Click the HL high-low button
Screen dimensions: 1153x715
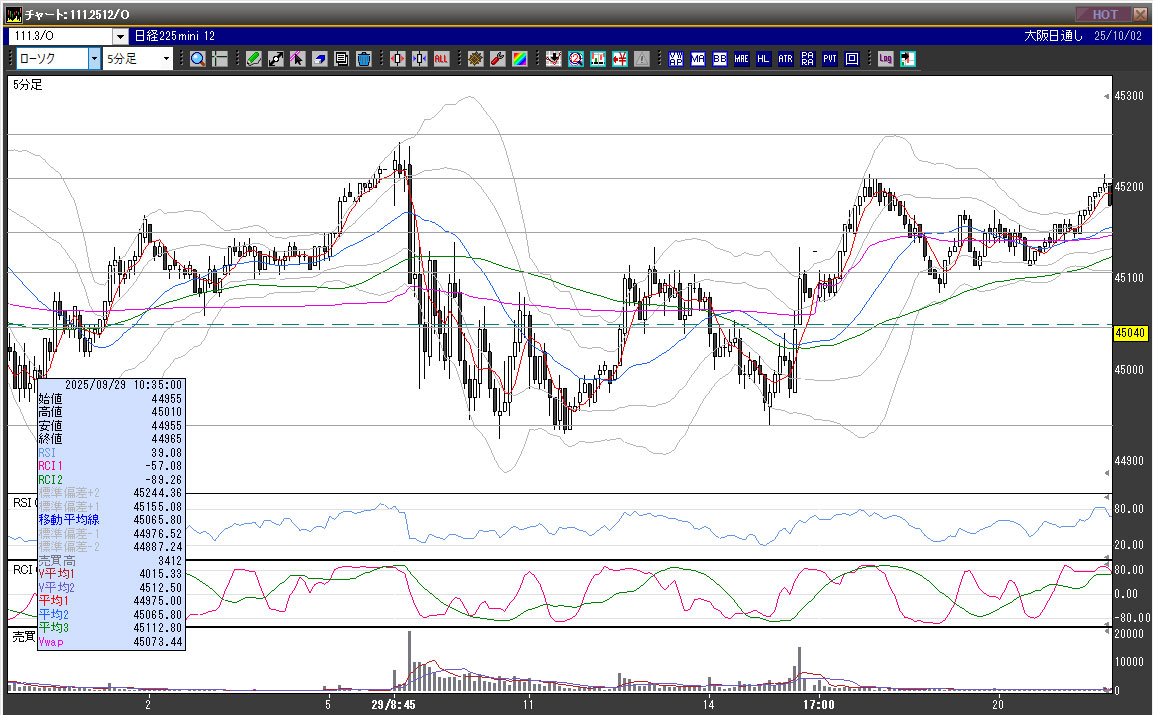763,59
